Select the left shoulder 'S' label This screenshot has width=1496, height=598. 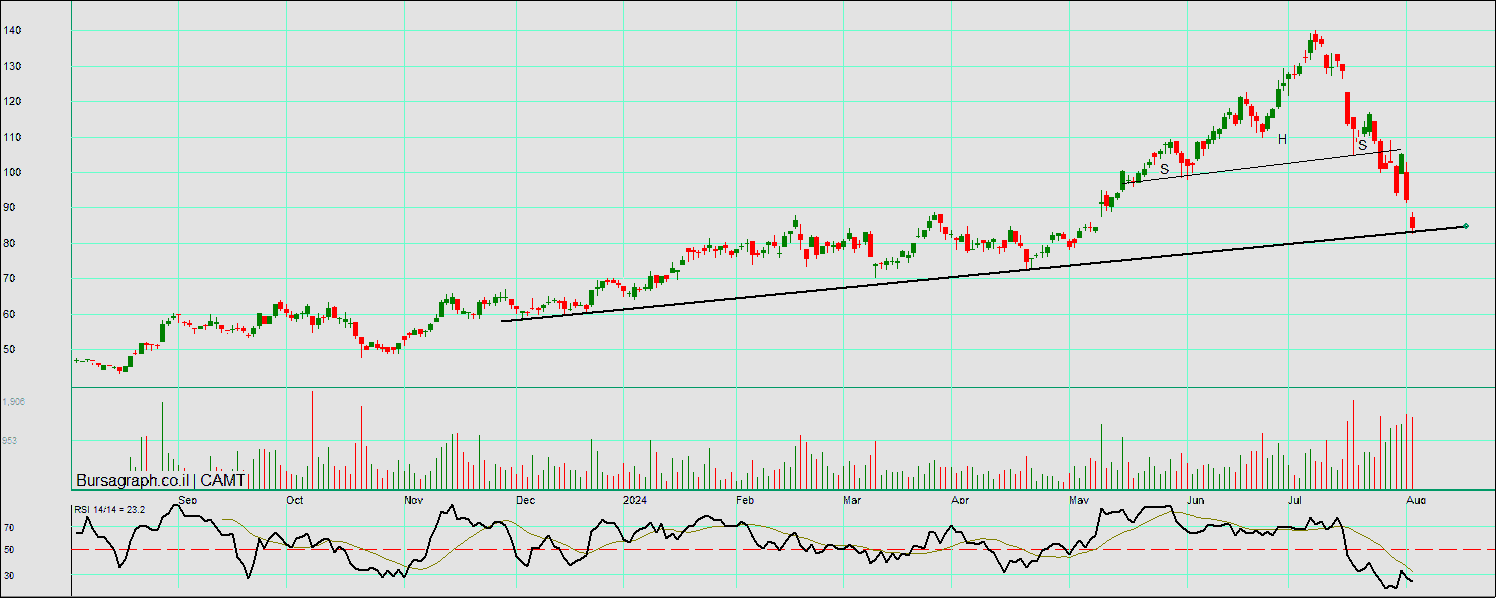[x=1164, y=169]
